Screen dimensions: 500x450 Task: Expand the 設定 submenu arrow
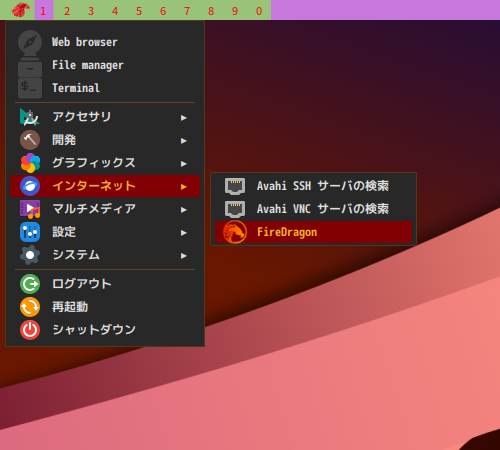point(183,233)
